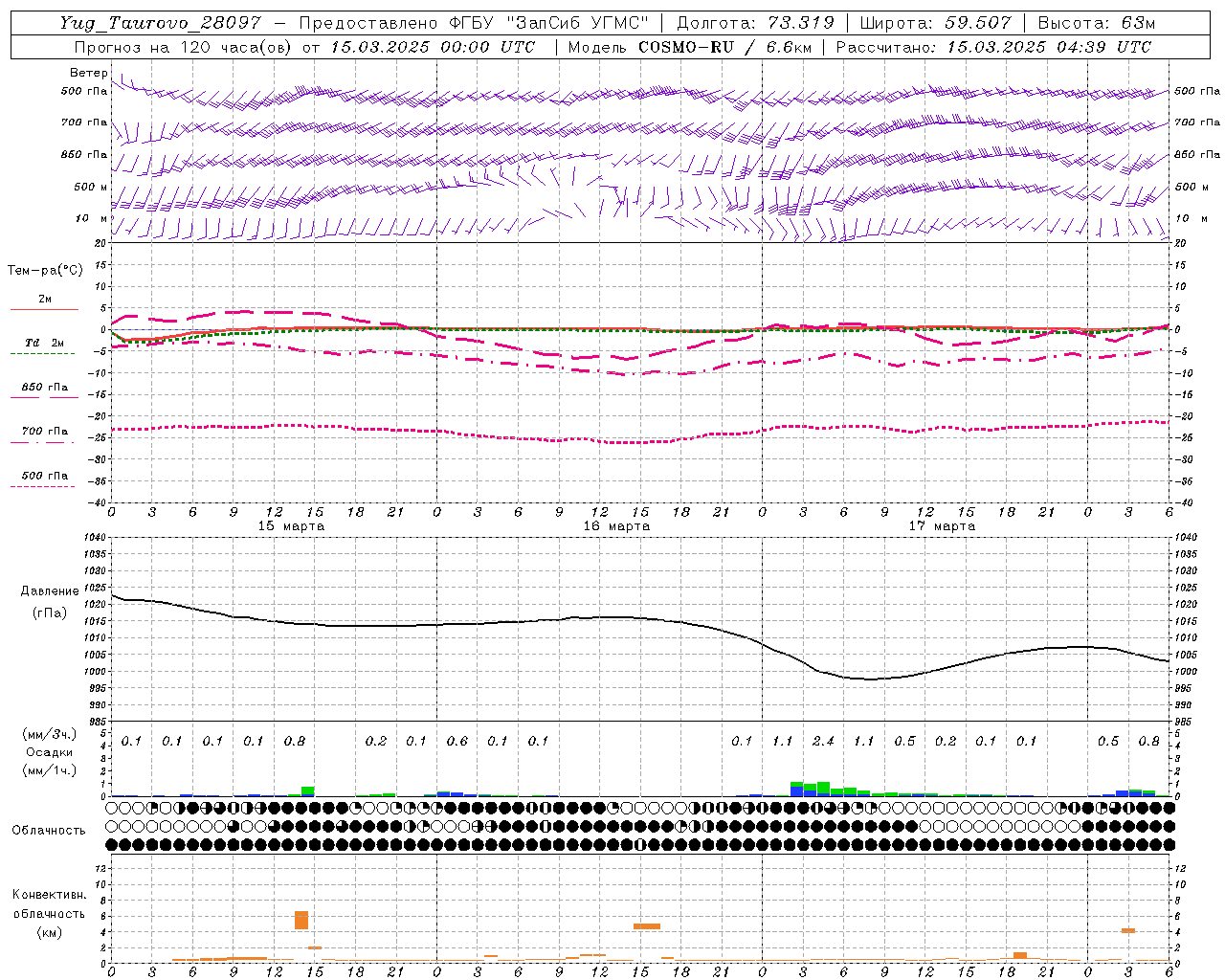Click the (км) convective height unit
The image size is (1225, 980).
click(x=49, y=932)
